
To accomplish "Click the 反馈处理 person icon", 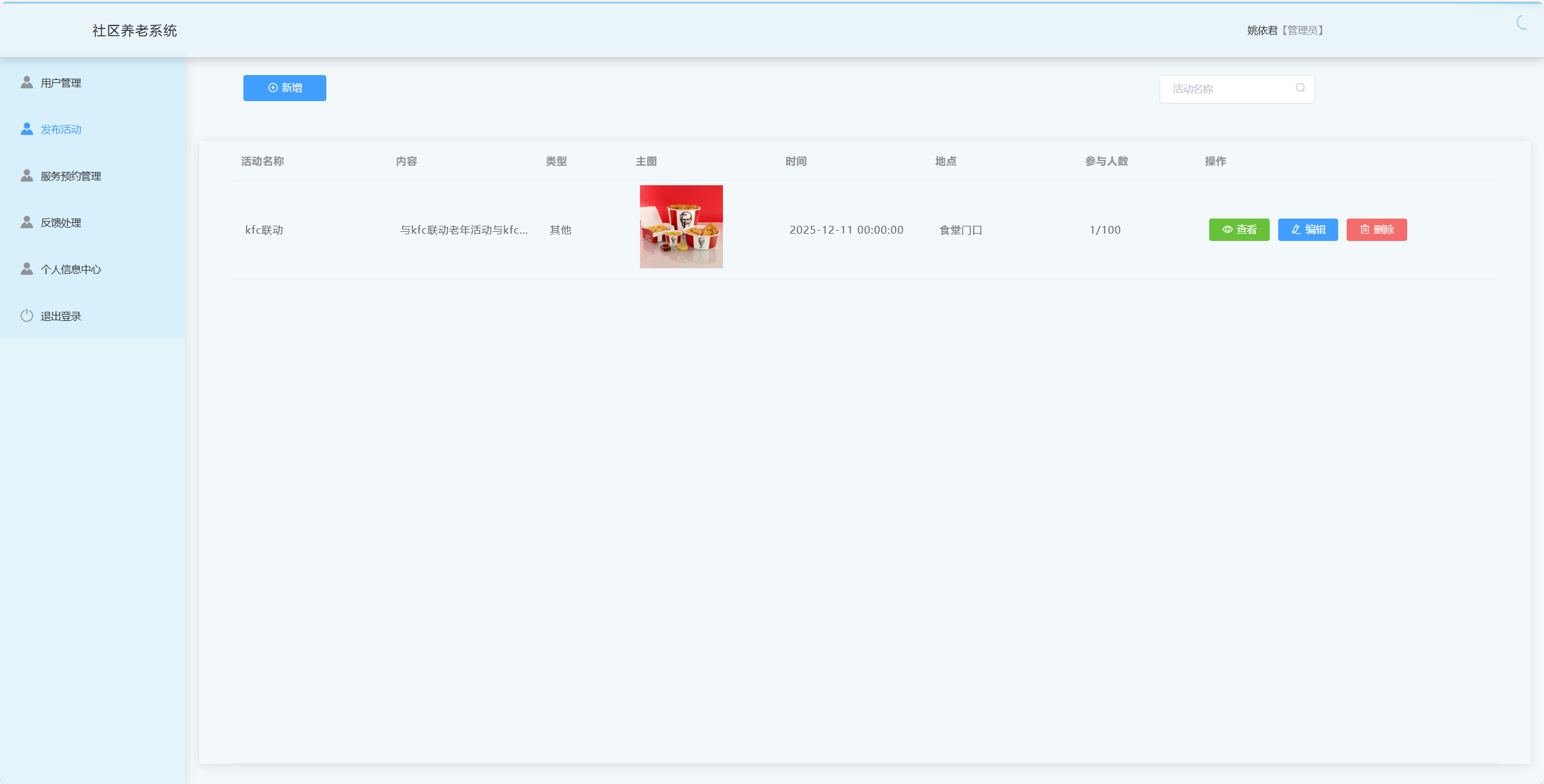I will pyautogui.click(x=26, y=222).
